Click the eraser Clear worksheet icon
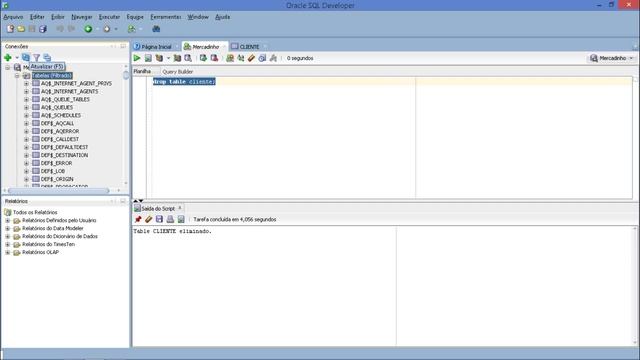The height and width of the screenshot is (360, 640). coord(251,58)
